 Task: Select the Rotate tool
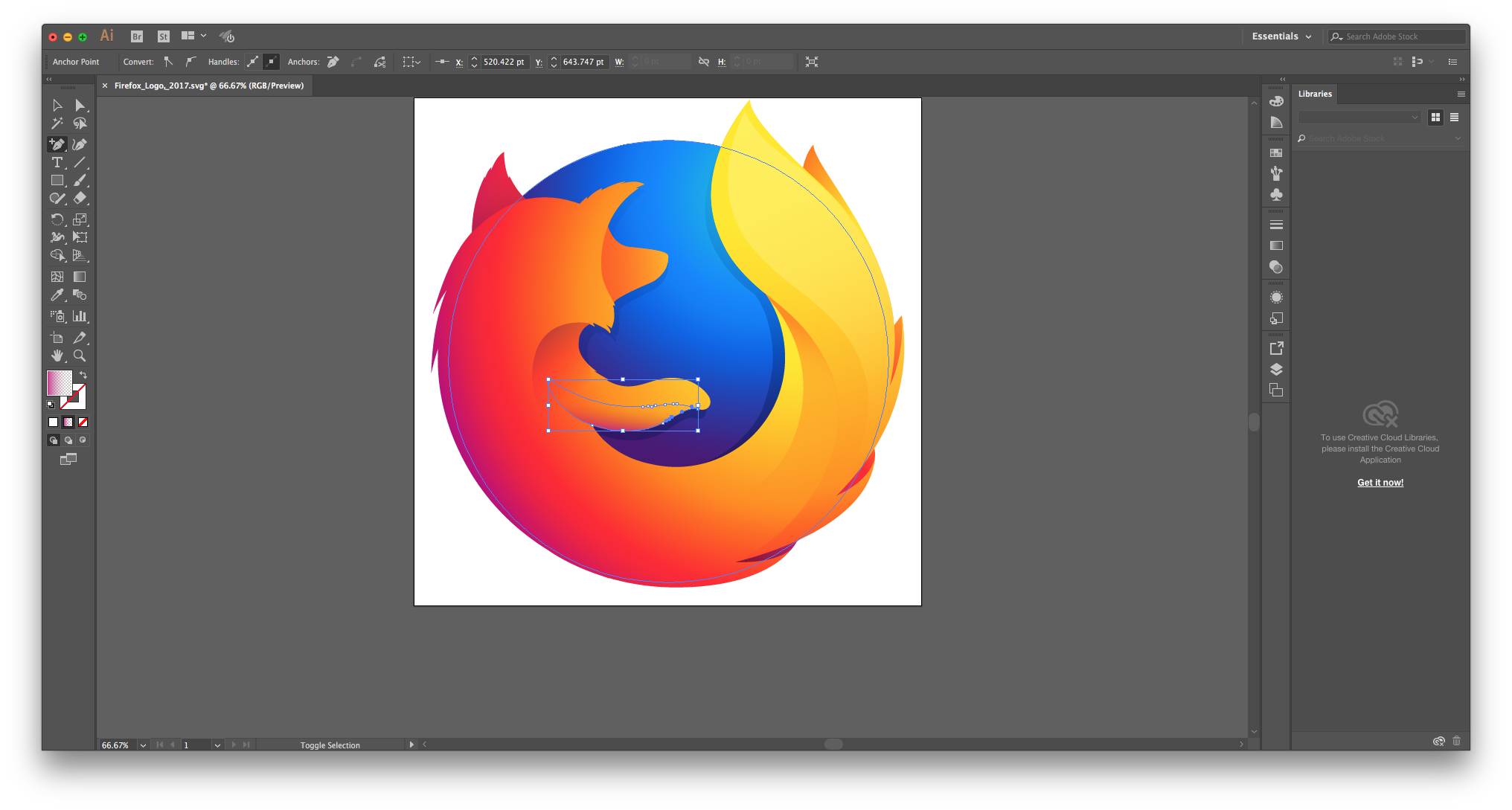point(57,219)
